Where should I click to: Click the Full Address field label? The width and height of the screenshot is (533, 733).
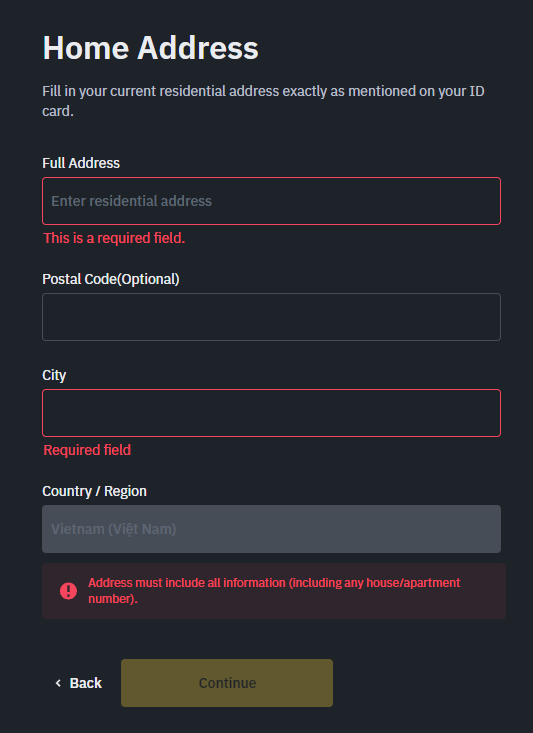81,163
